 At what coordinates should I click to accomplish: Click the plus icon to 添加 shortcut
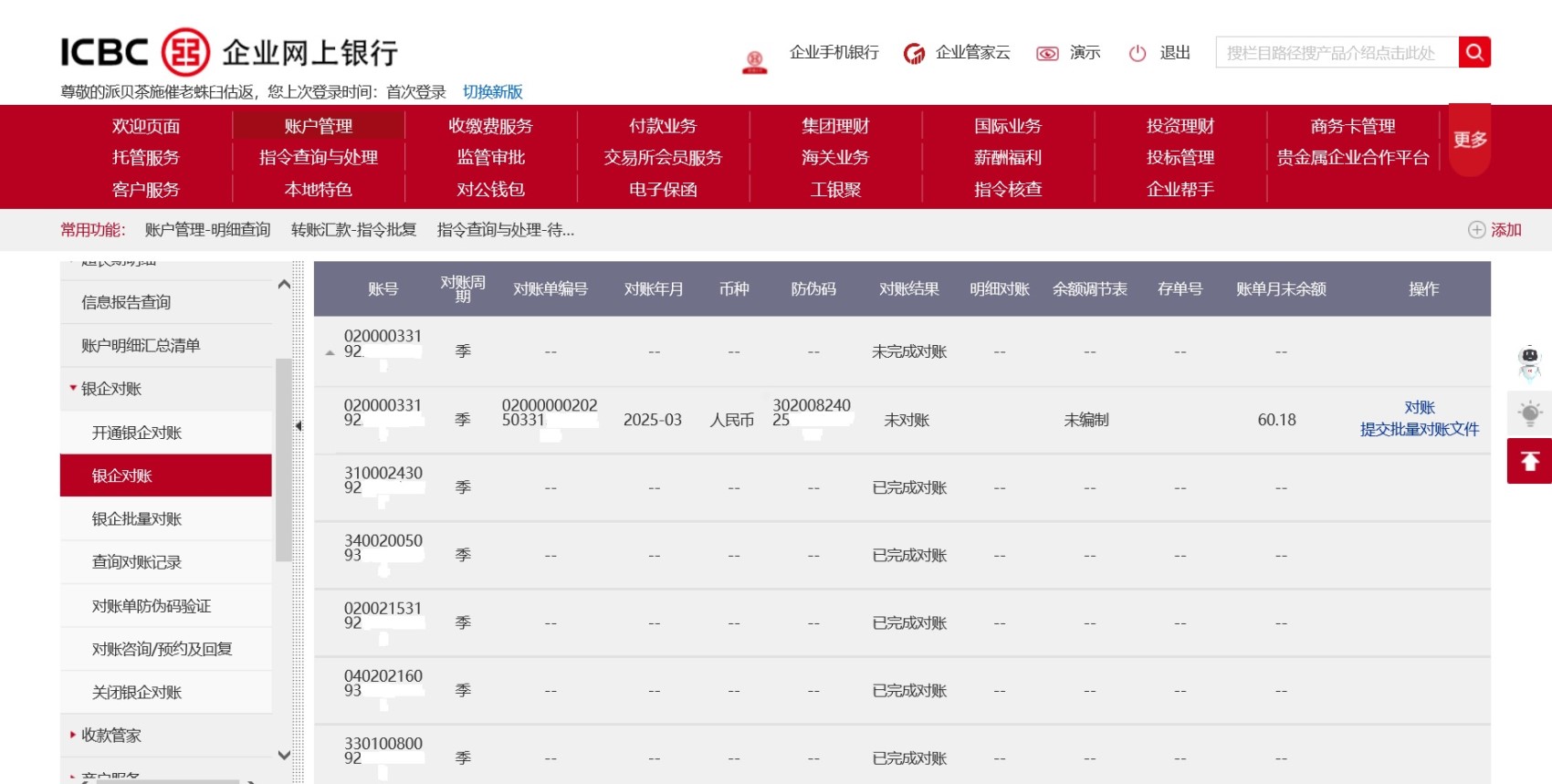(1476, 230)
